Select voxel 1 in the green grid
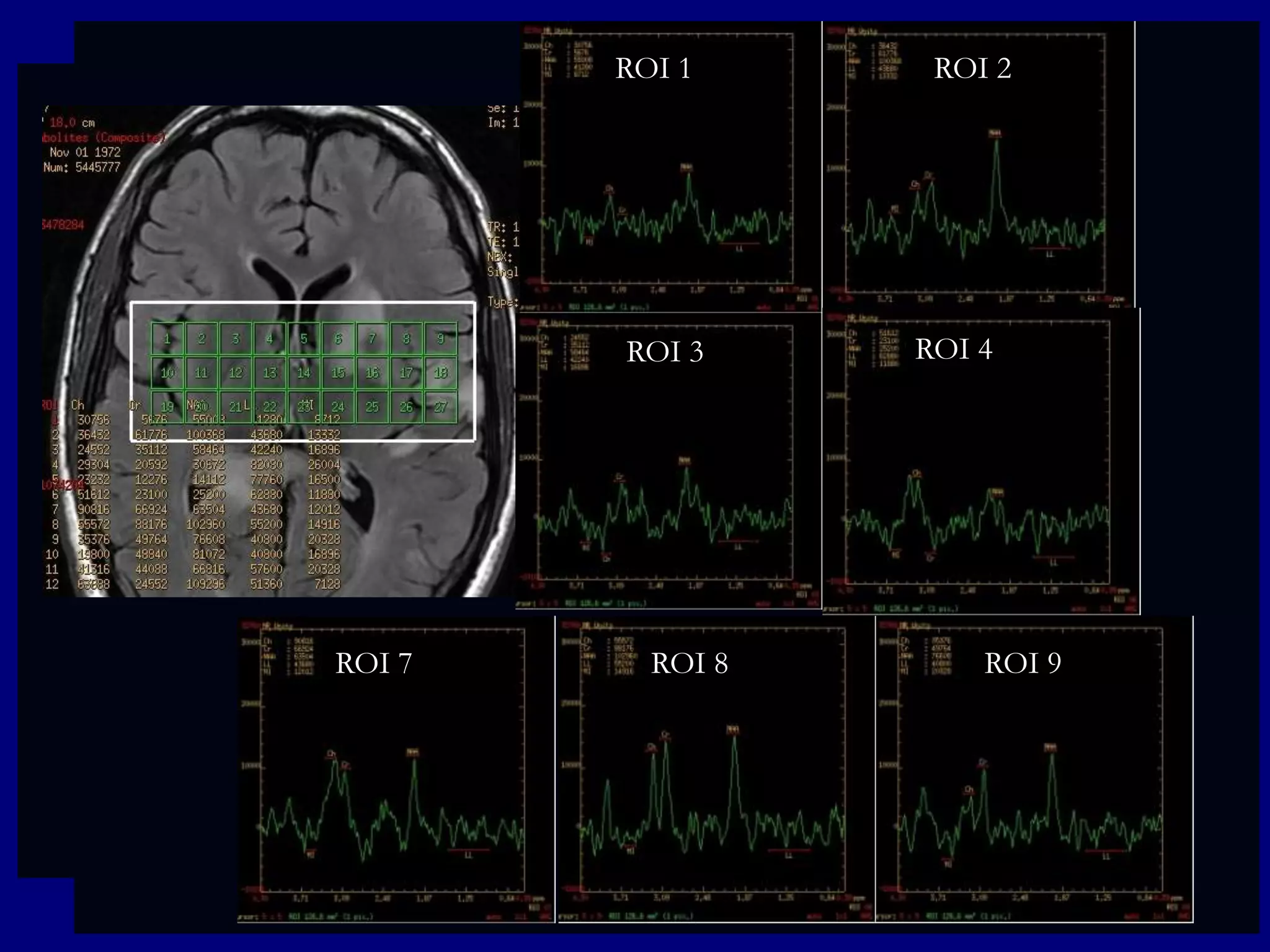 click(x=167, y=338)
